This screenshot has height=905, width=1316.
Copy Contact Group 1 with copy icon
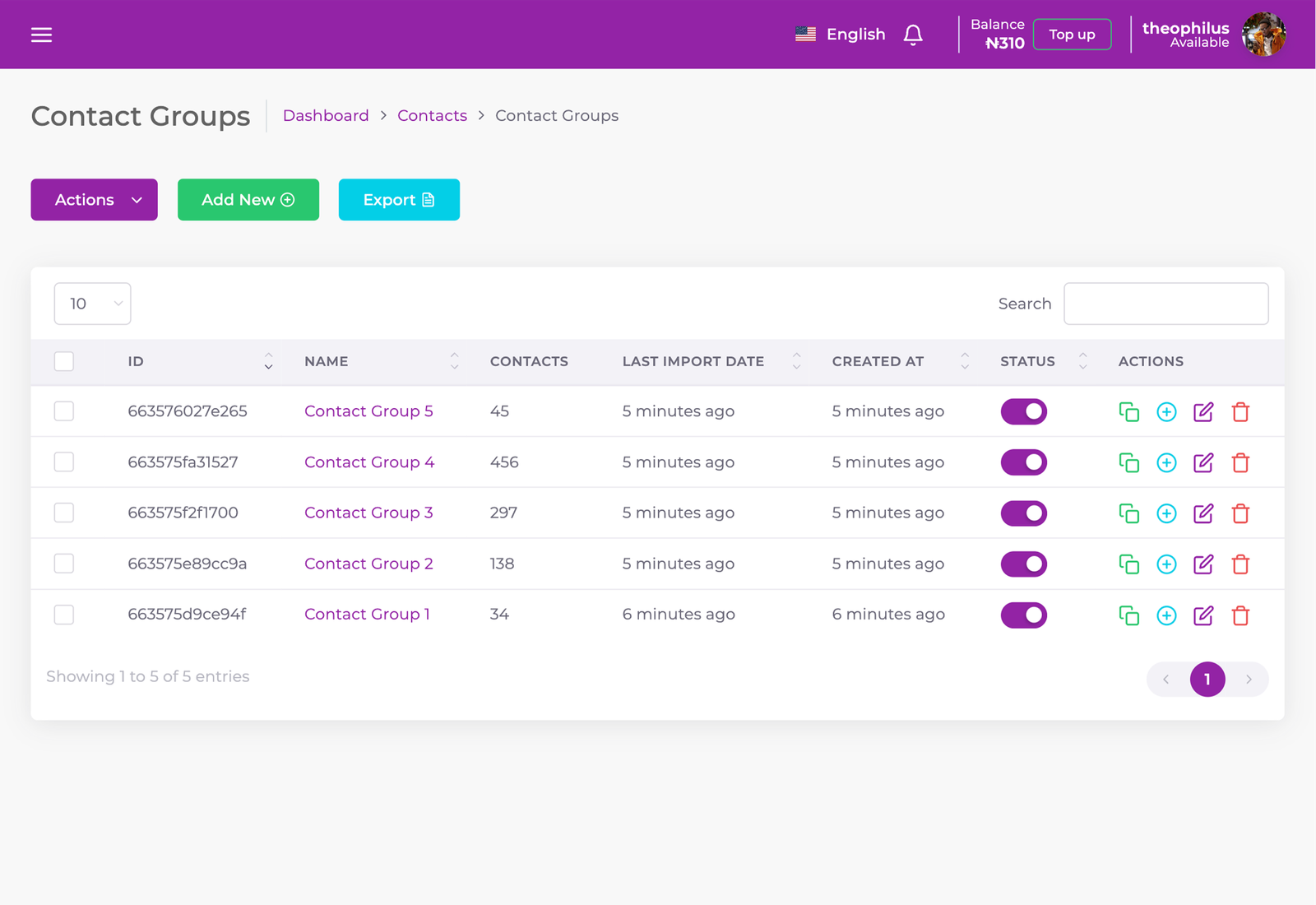(x=1129, y=615)
